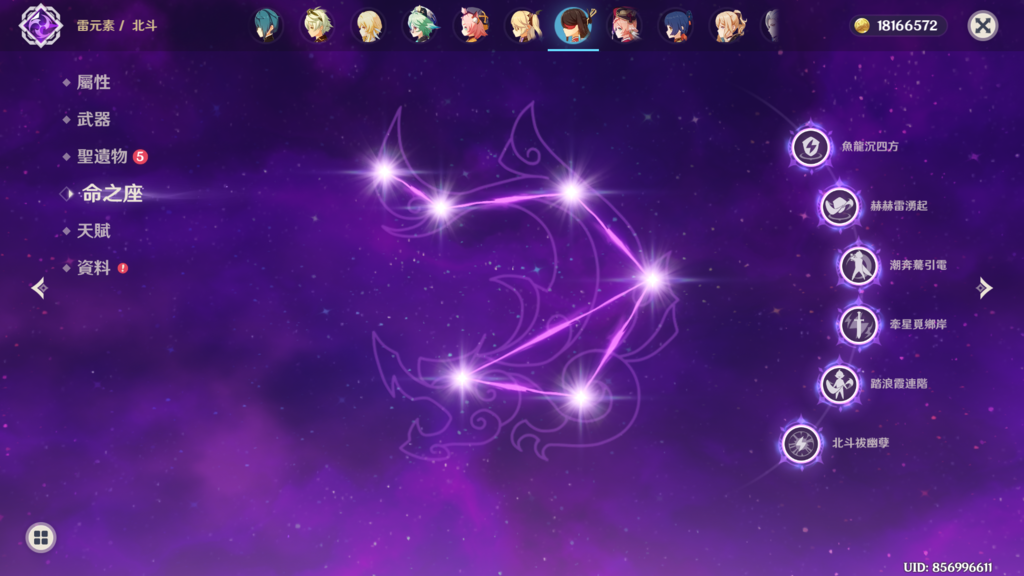The height and width of the screenshot is (576, 1024).
Task: Click the Electro element emblem in the header
Action: [40, 25]
